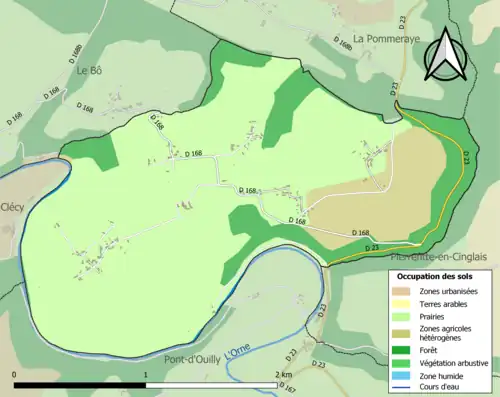Click the 'Pont-d'Ouilly' place name
This screenshot has width=500, height=397.
(x=192, y=360)
